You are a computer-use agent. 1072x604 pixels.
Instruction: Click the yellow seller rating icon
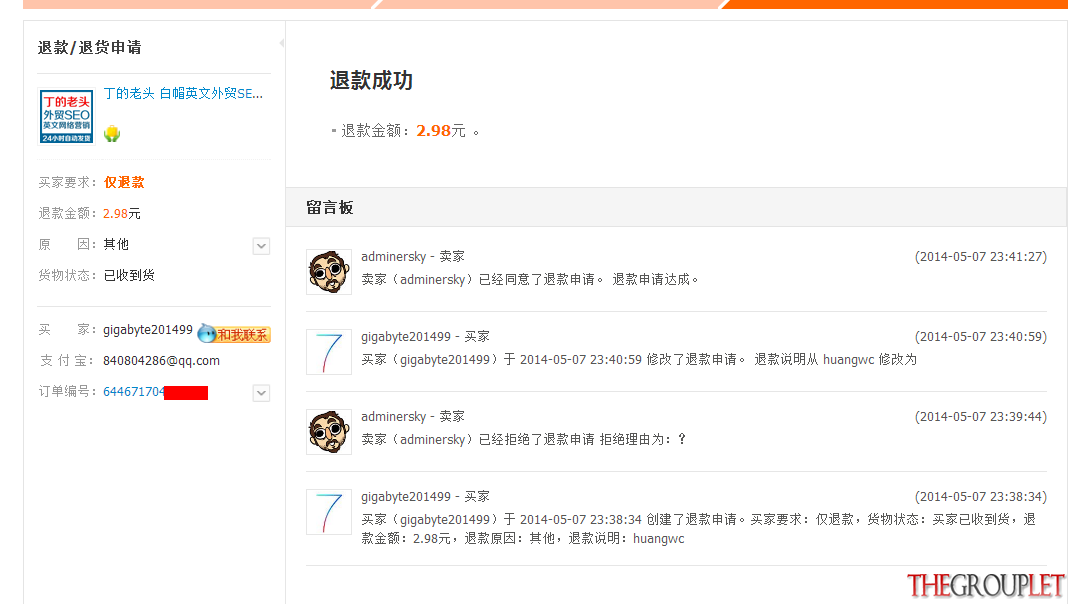112,134
